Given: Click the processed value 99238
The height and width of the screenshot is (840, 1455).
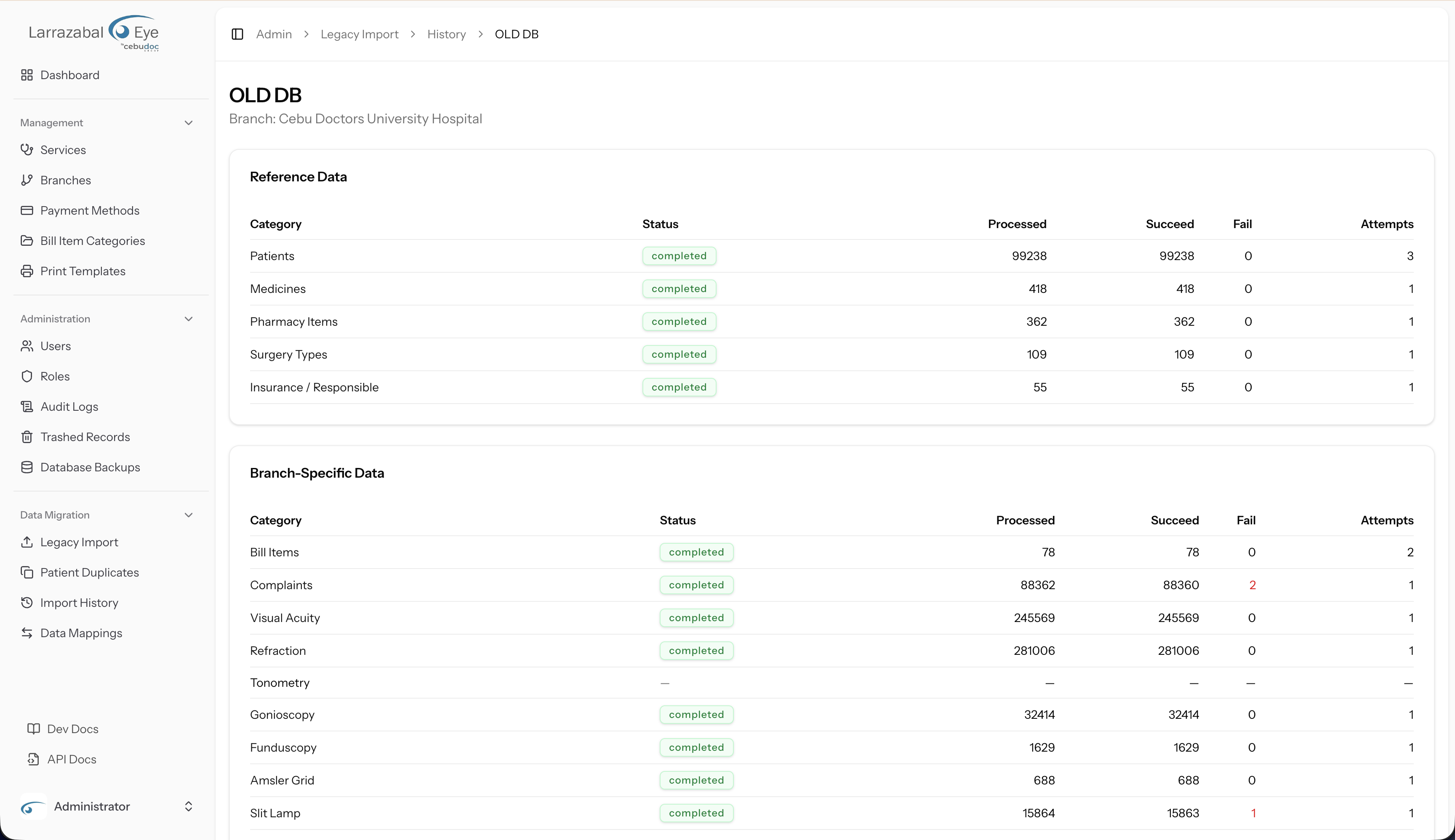Looking at the screenshot, I should (1029, 256).
